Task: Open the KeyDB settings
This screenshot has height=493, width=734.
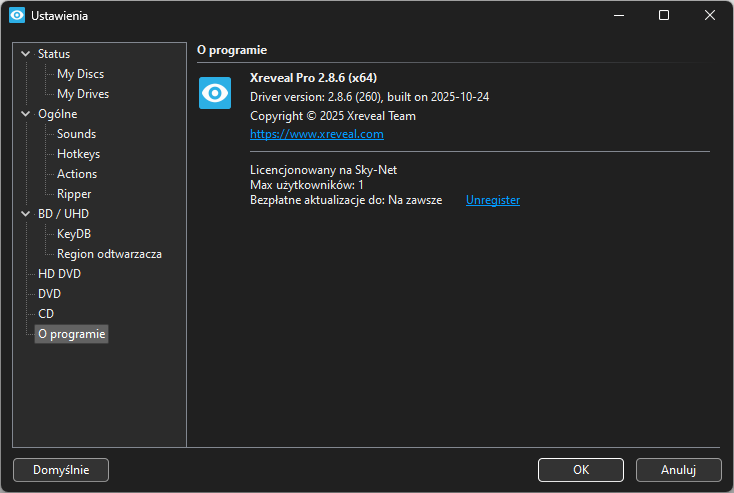Action: pyautogui.click(x=73, y=234)
